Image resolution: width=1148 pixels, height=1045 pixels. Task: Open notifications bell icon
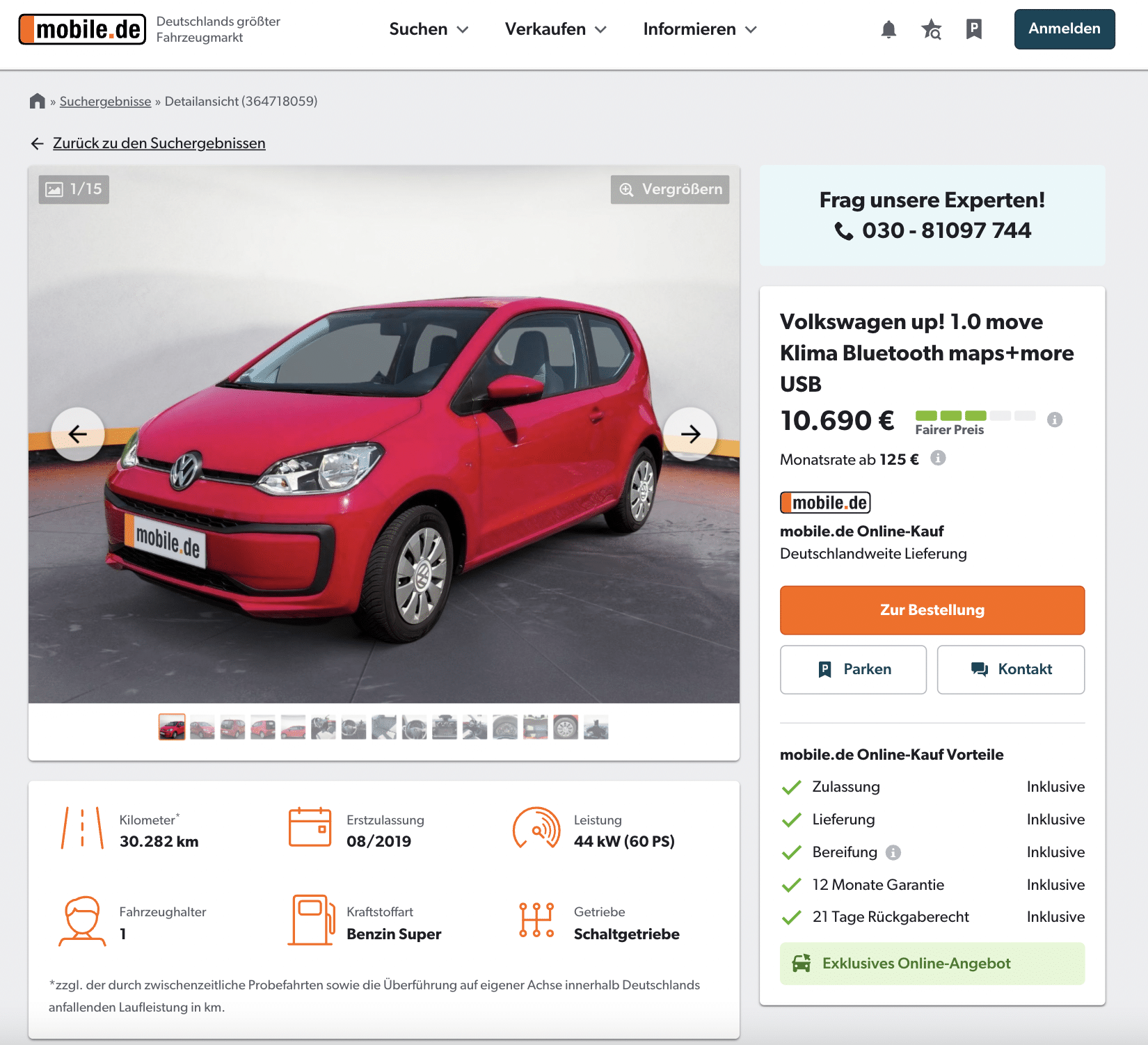(888, 29)
